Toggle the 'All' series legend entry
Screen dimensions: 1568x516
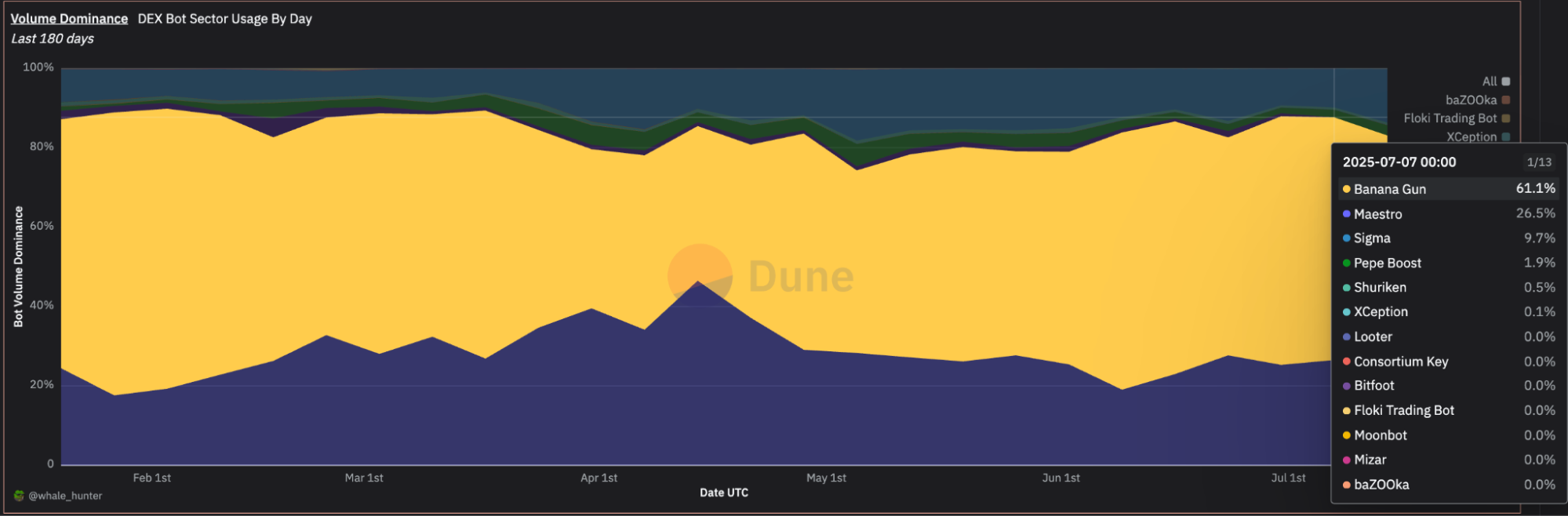click(x=1496, y=82)
